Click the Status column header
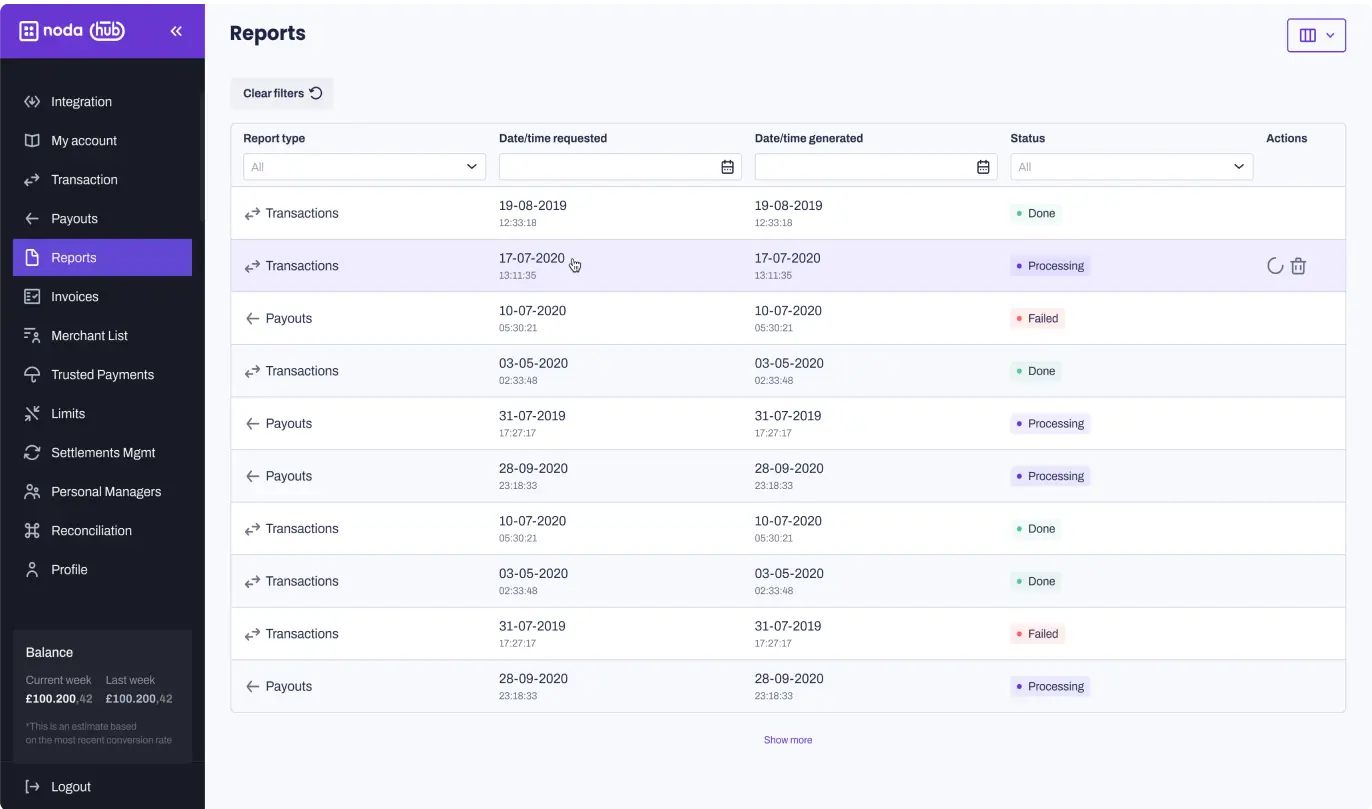 (1027, 138)
